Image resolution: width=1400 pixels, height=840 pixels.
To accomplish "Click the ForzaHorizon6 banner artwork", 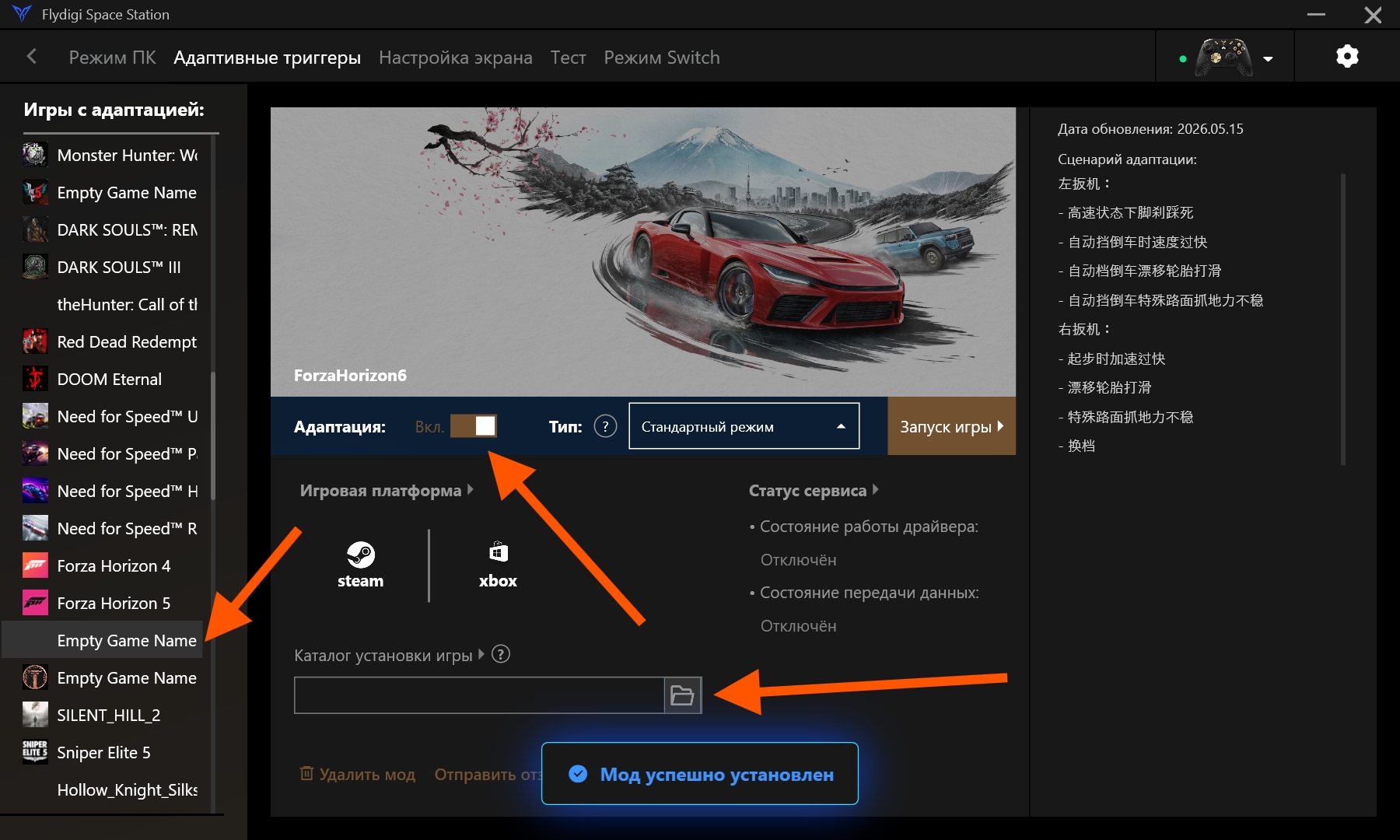I will pos(643,252).
